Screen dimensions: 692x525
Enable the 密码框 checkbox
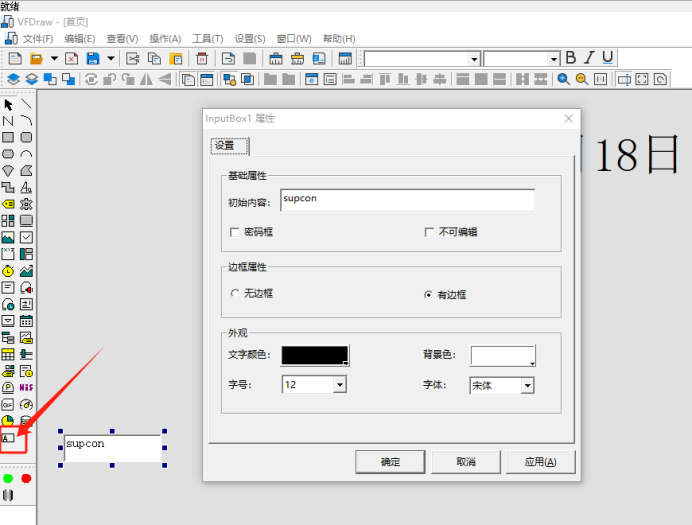pyautogui.click(x=235, y=232)
